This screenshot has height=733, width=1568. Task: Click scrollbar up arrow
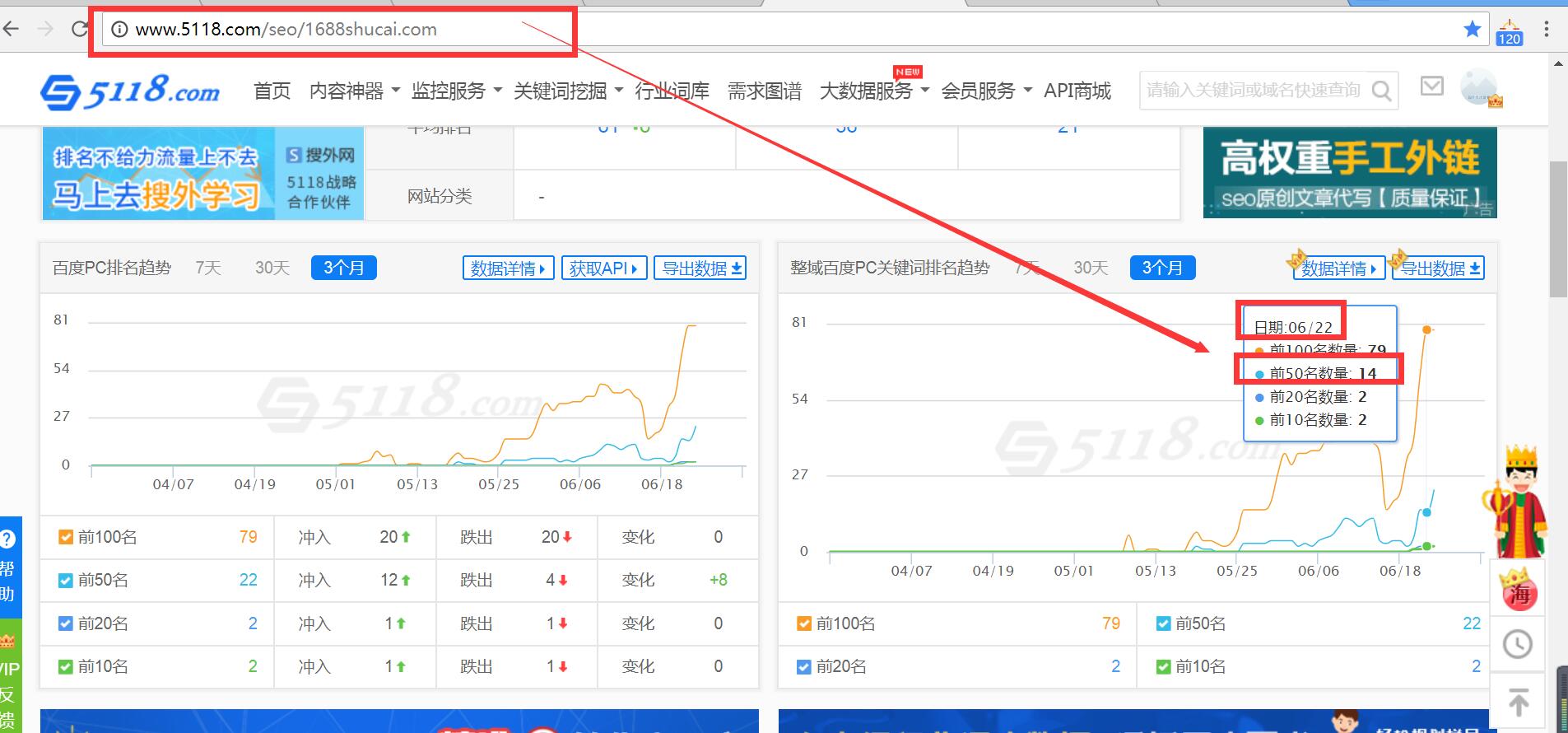point(1558,63)
